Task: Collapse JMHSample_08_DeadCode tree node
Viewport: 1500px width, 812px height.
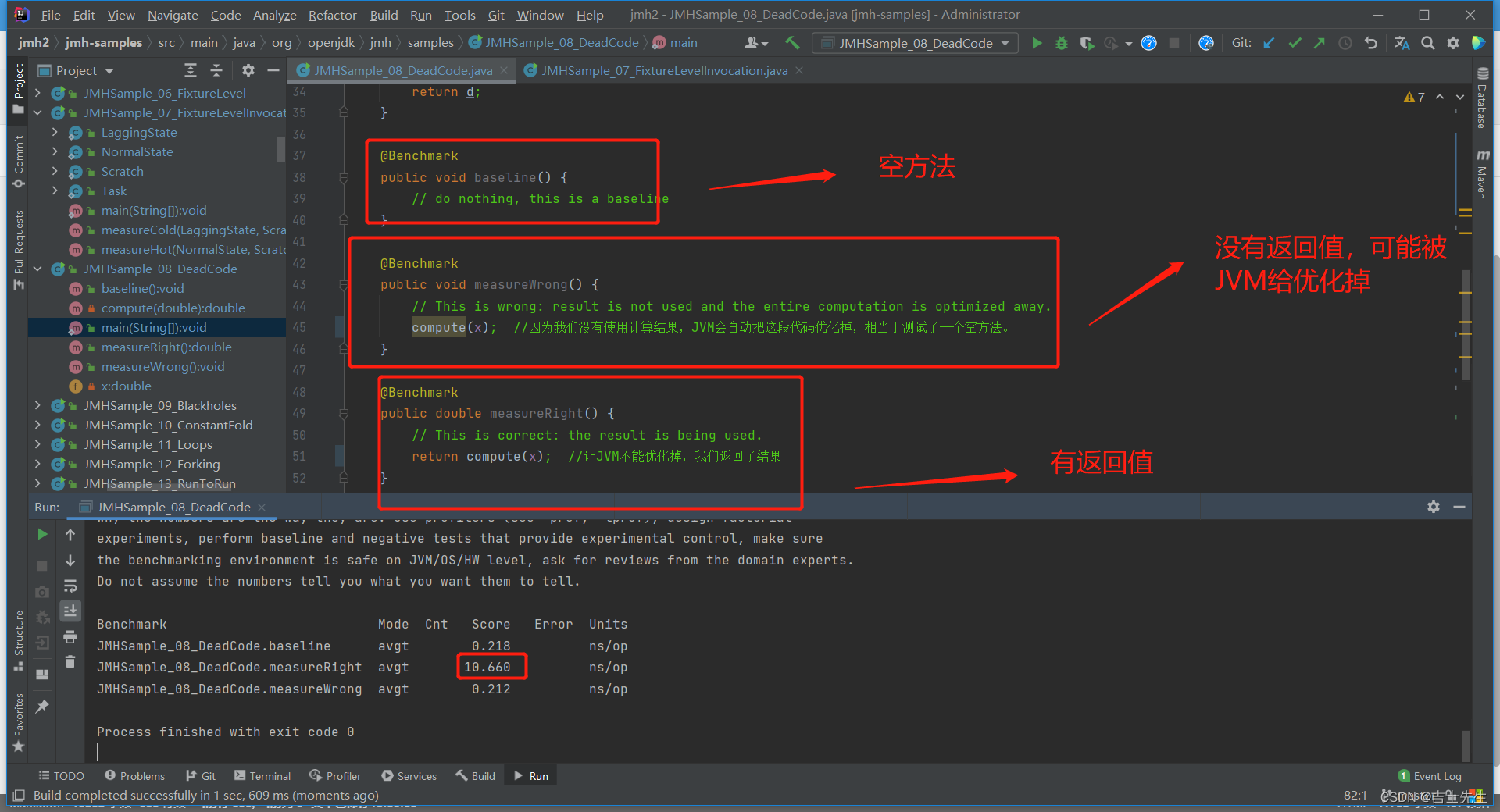Action: (x=37, y=269)
